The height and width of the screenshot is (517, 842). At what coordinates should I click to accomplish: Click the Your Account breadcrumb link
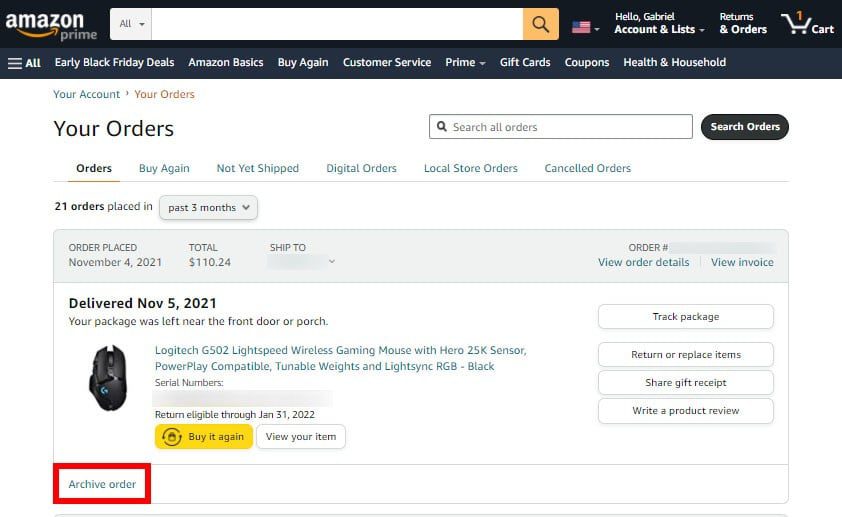click(x=86, y=94)
